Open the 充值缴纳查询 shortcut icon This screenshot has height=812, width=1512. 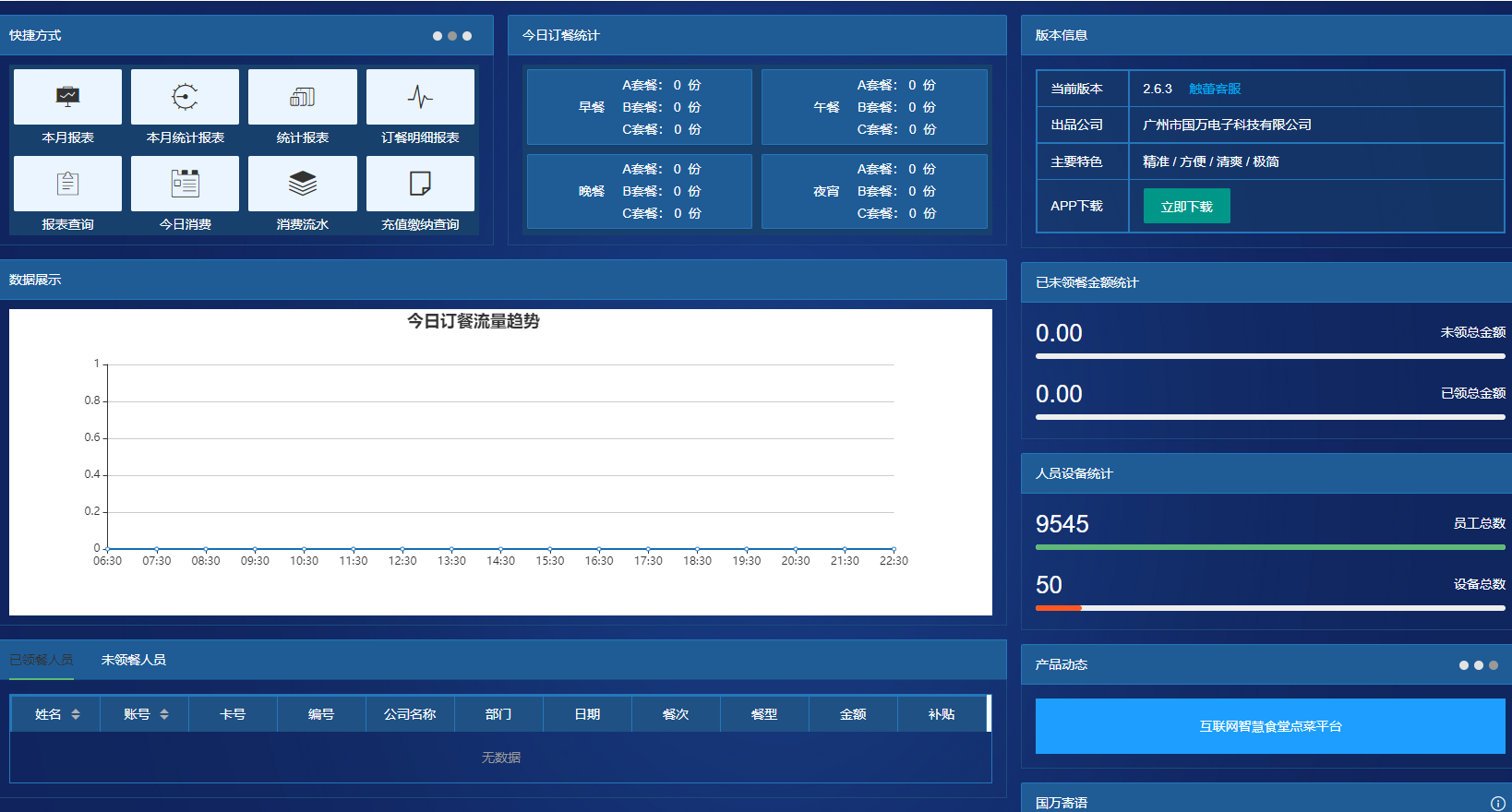click(x=420, y=184)
